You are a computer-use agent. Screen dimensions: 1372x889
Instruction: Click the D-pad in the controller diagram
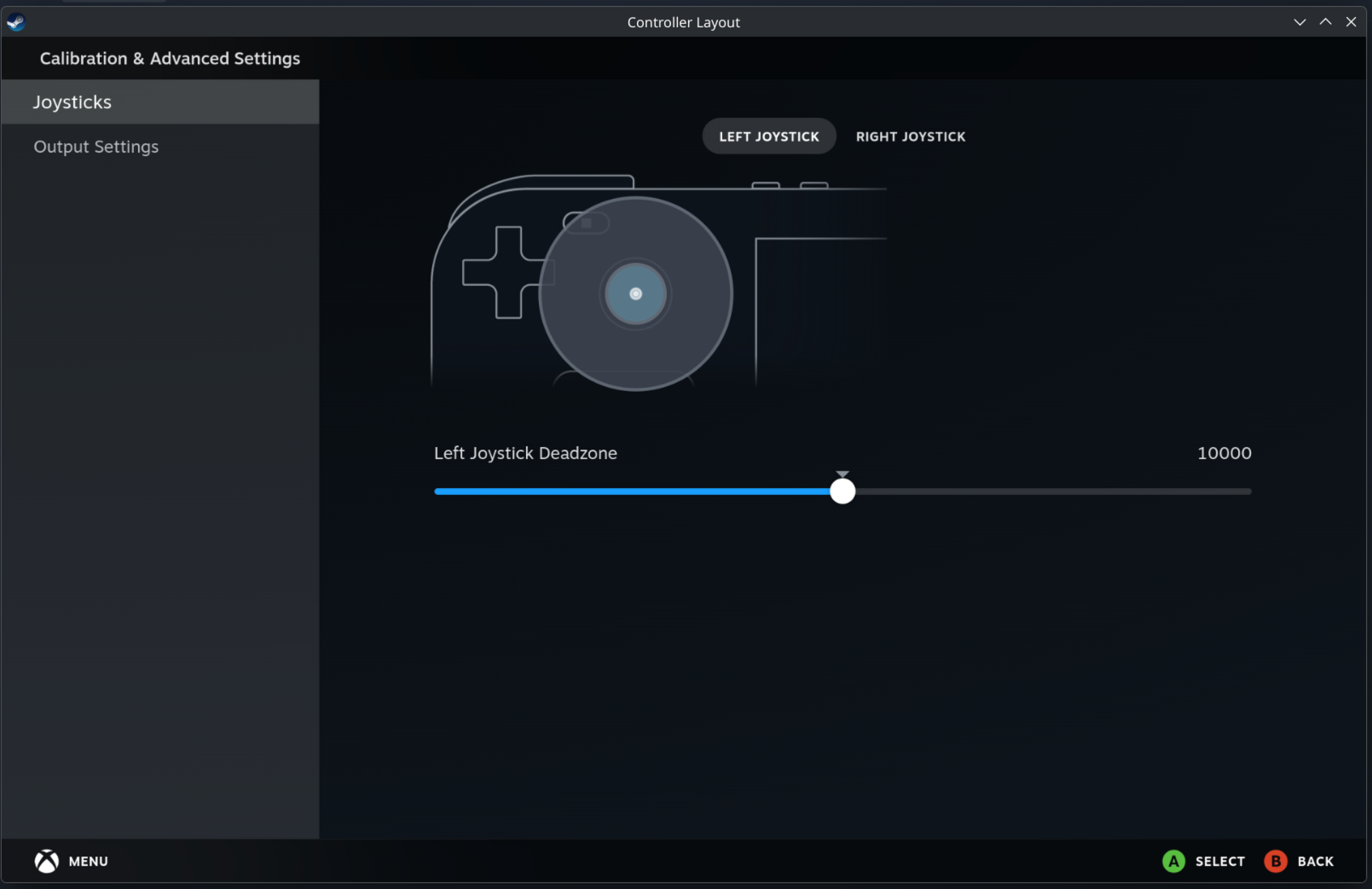pos(508,273)
